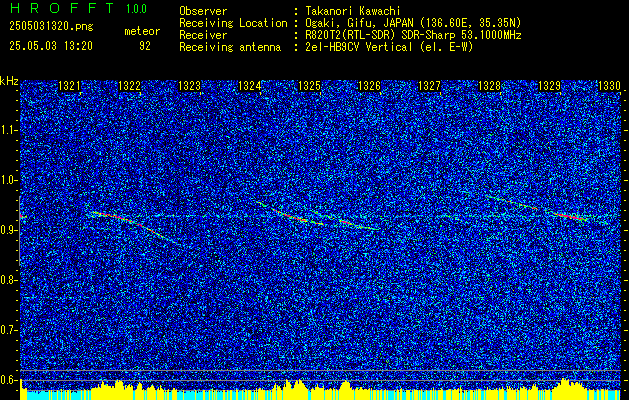Click time marker 1328
Image resolution: width=629 pixels, height=400 pixels.
[x=489, y=86]
